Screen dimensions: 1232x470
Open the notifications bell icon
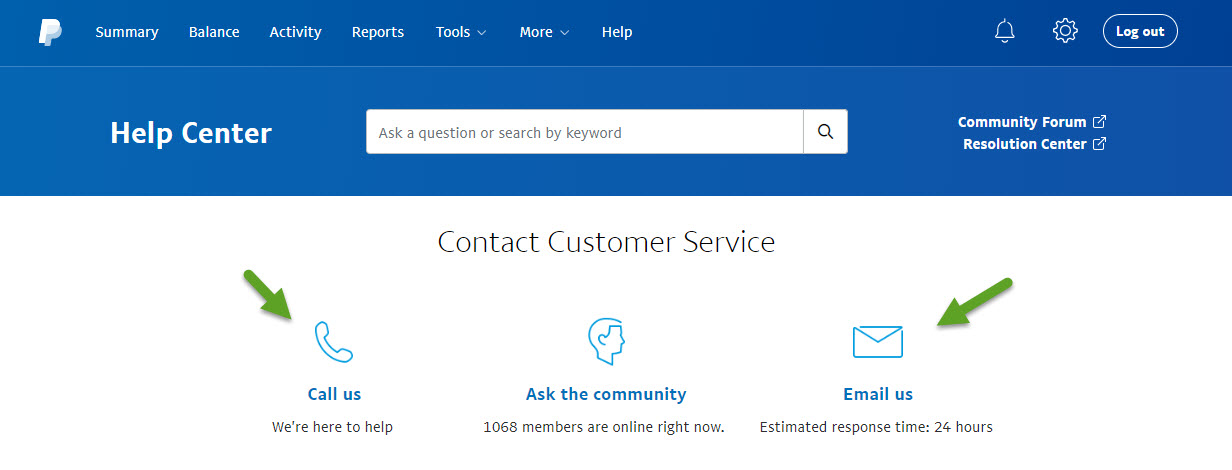tap(1005, 31)
